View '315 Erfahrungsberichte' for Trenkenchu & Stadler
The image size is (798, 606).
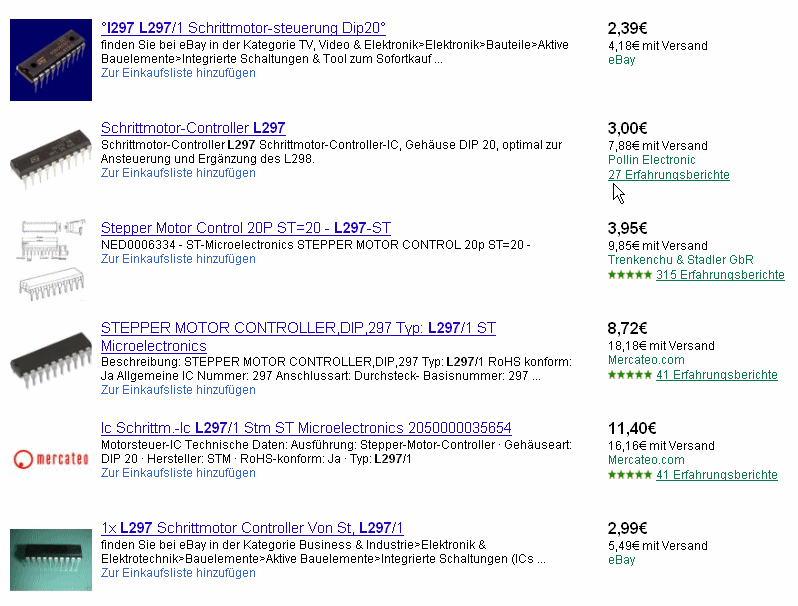[720, 275]
